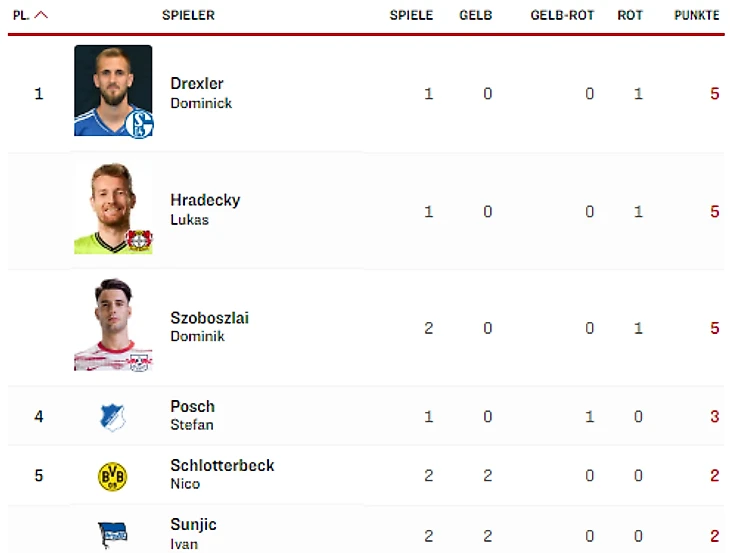730x553 pixels.
Task: Select the SPIELE column header
Action: coord(411,15)
